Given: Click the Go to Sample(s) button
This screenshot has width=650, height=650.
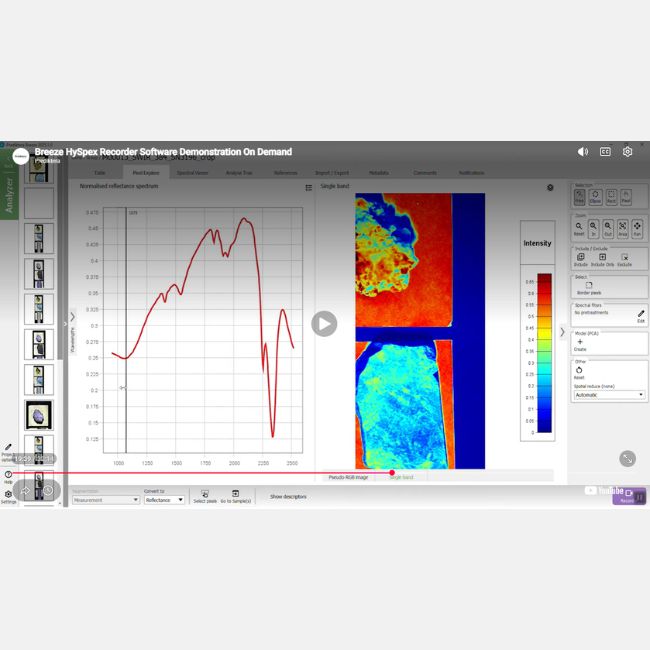Looking at the screenshot, I should tap(235, 496).
